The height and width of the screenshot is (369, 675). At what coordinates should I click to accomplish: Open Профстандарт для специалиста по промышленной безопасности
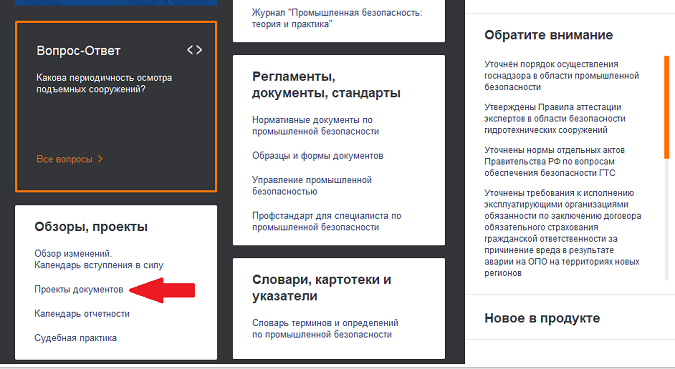[x=327, y=221]
